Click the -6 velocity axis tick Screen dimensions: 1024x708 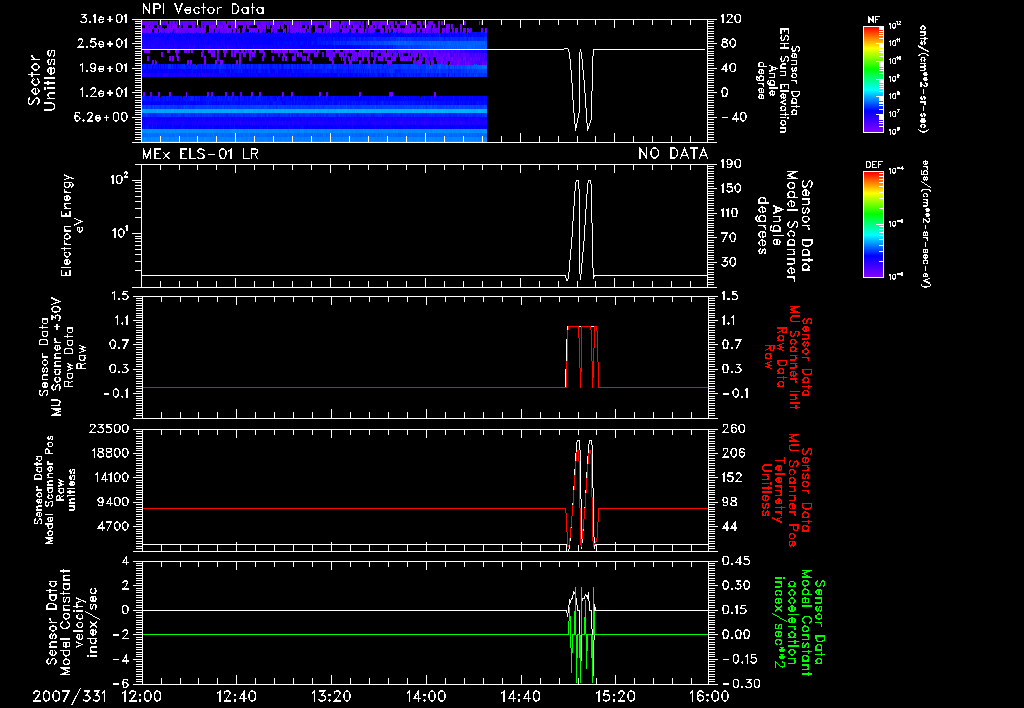tap(121, 683)
